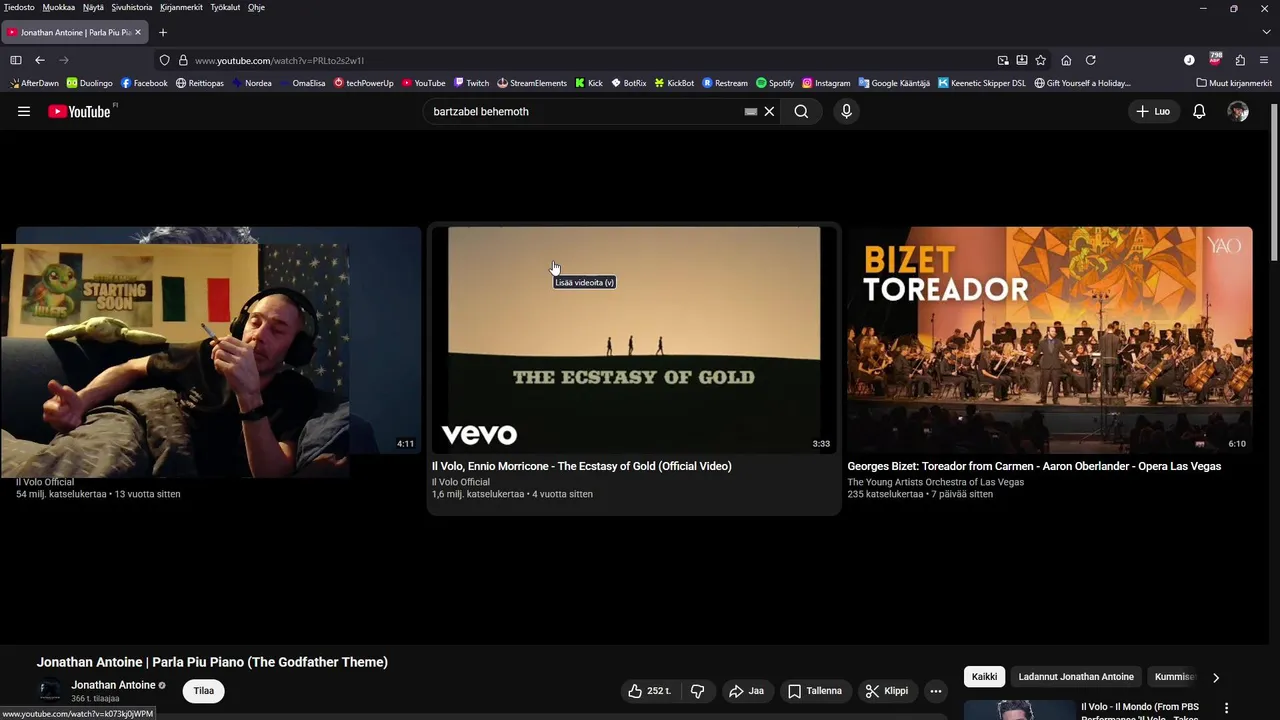Open the Restream bookmark
1280x720 pixels.
point(725,83)
